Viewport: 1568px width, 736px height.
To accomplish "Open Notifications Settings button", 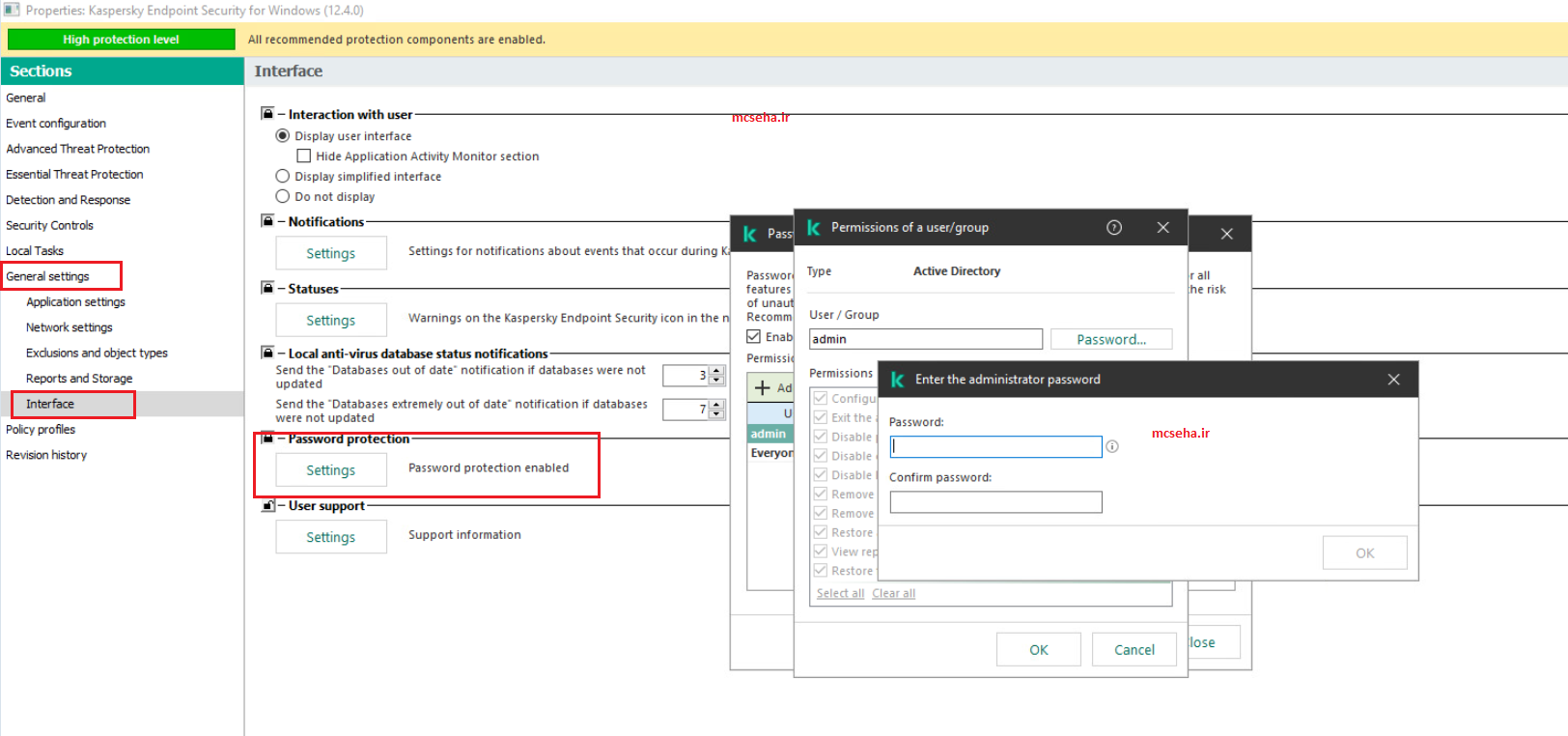I will tap(331, 253).
